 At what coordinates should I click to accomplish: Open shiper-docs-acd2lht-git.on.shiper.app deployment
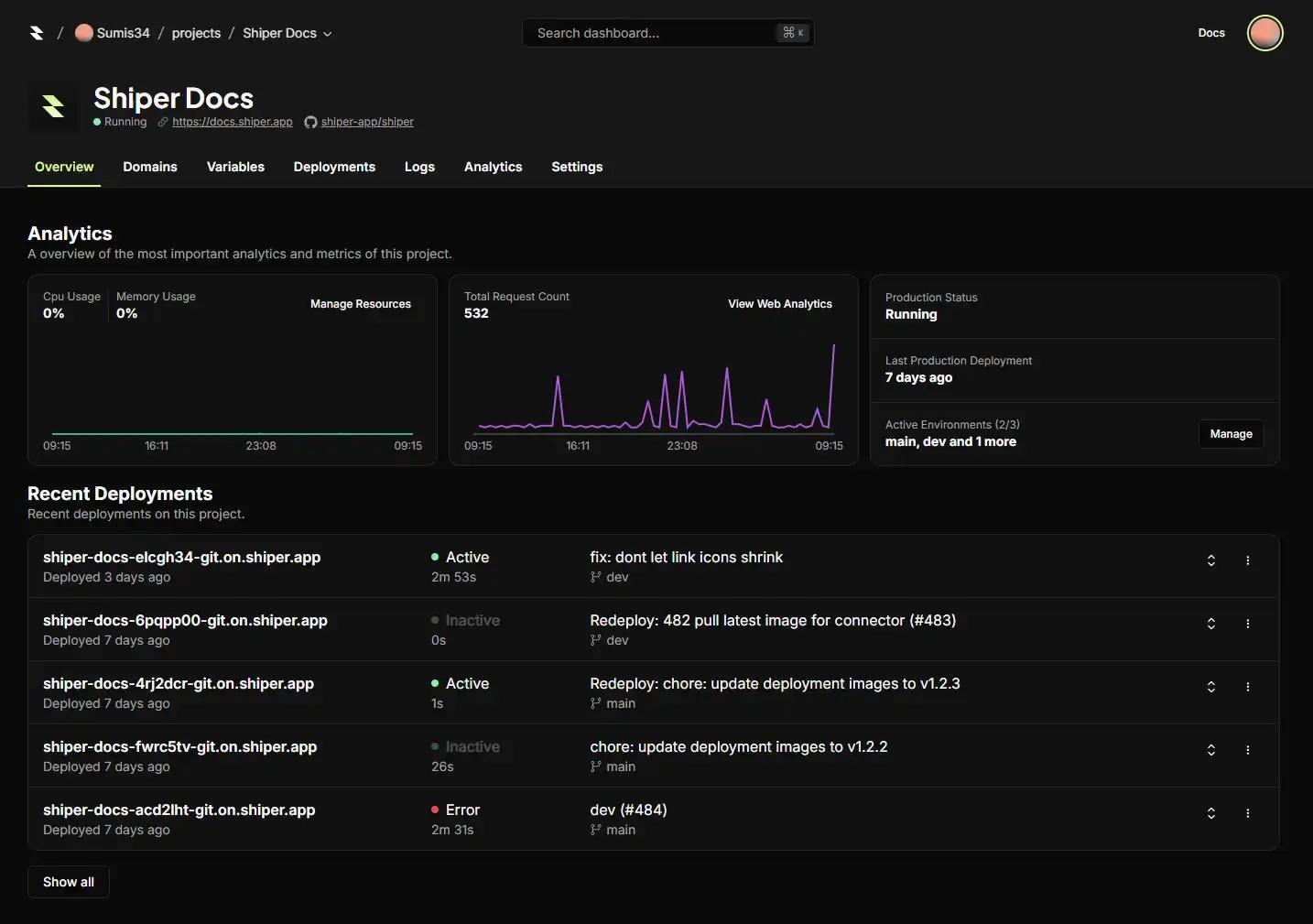179,810
